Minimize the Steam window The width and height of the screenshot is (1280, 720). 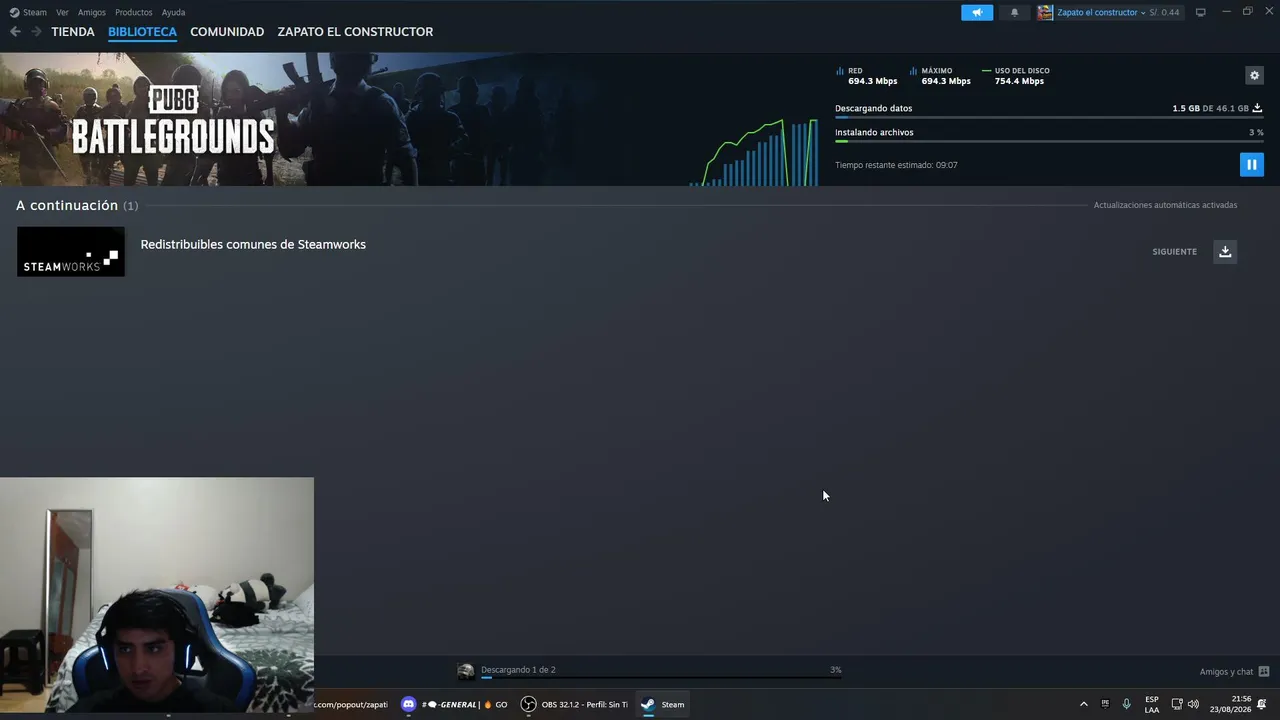[x=1226, y=12]
